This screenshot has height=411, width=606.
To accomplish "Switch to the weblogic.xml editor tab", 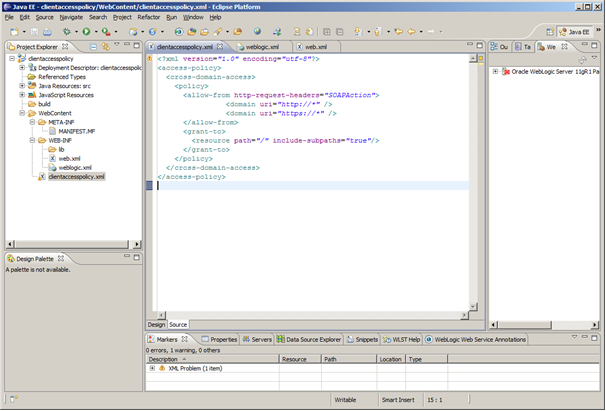I will (x=264, y=47).
